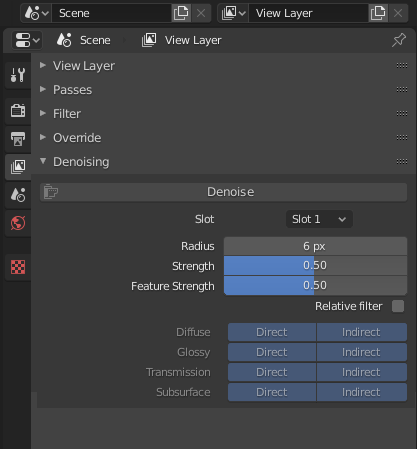
Task: Enable the Relative filter checkbox
Action: pos(398,306)
